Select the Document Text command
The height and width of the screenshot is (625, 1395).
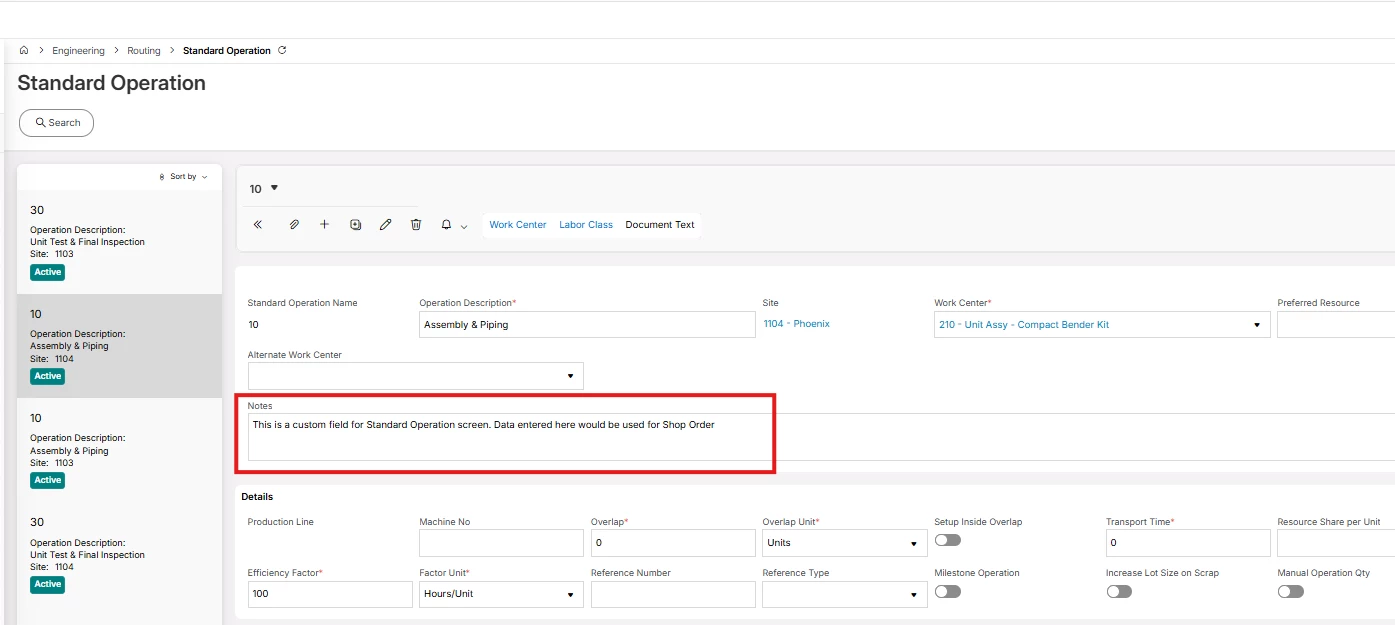coord(660,225)
